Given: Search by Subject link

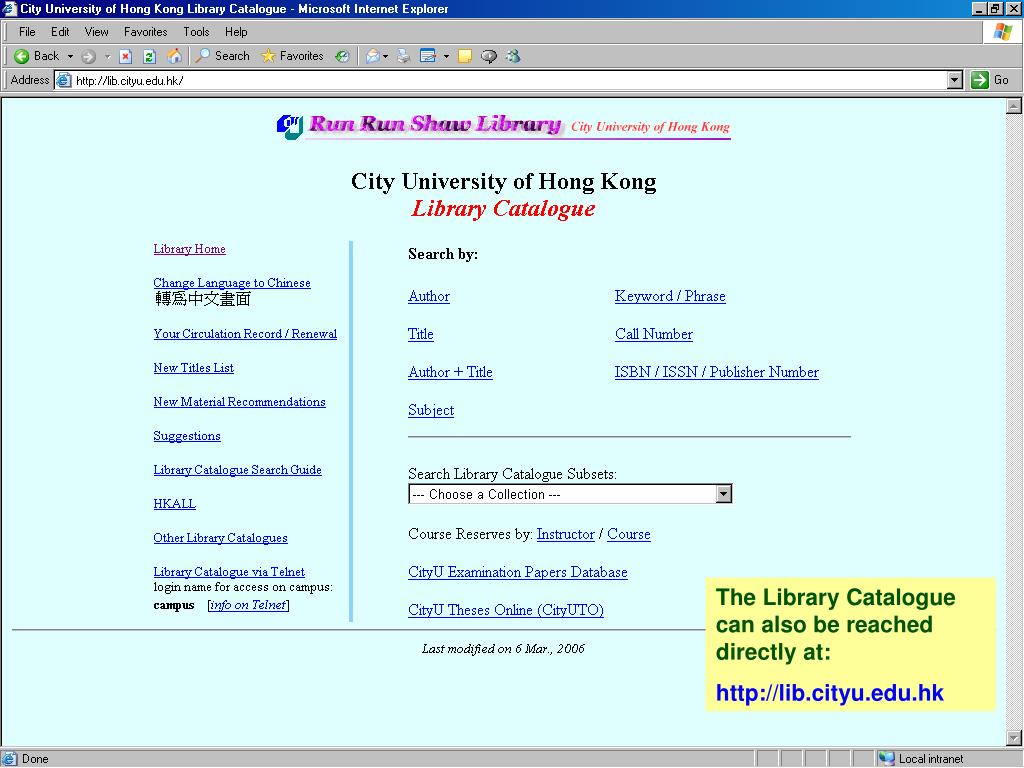Looking at the screenshot, I should pos(430,410).
